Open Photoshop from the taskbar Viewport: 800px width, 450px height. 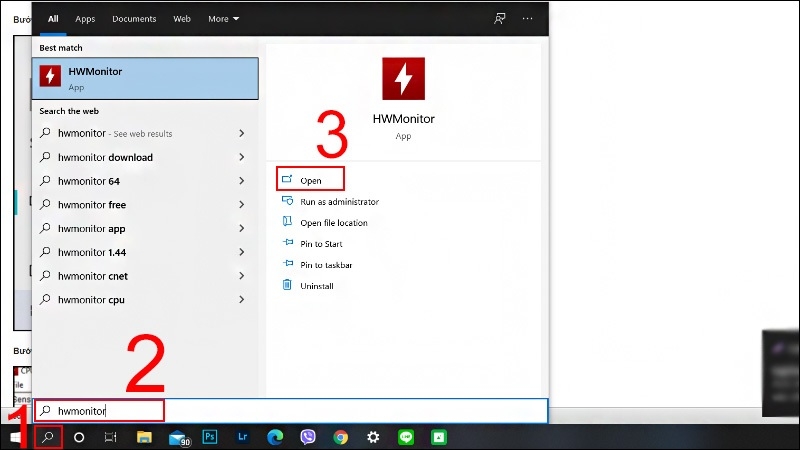click(x=210, y=437)
